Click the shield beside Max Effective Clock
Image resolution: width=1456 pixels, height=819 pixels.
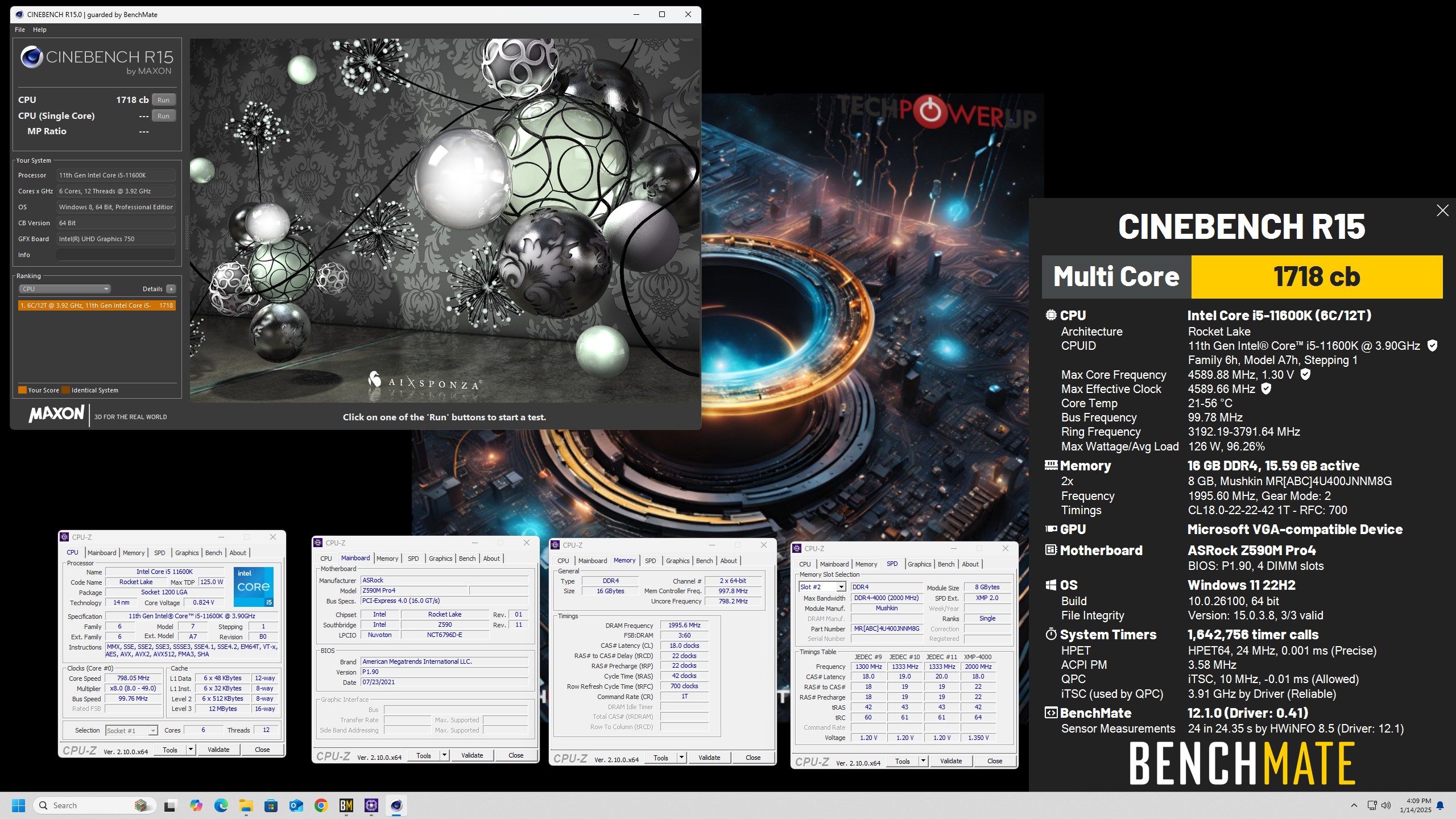(x=1266, y=388)
